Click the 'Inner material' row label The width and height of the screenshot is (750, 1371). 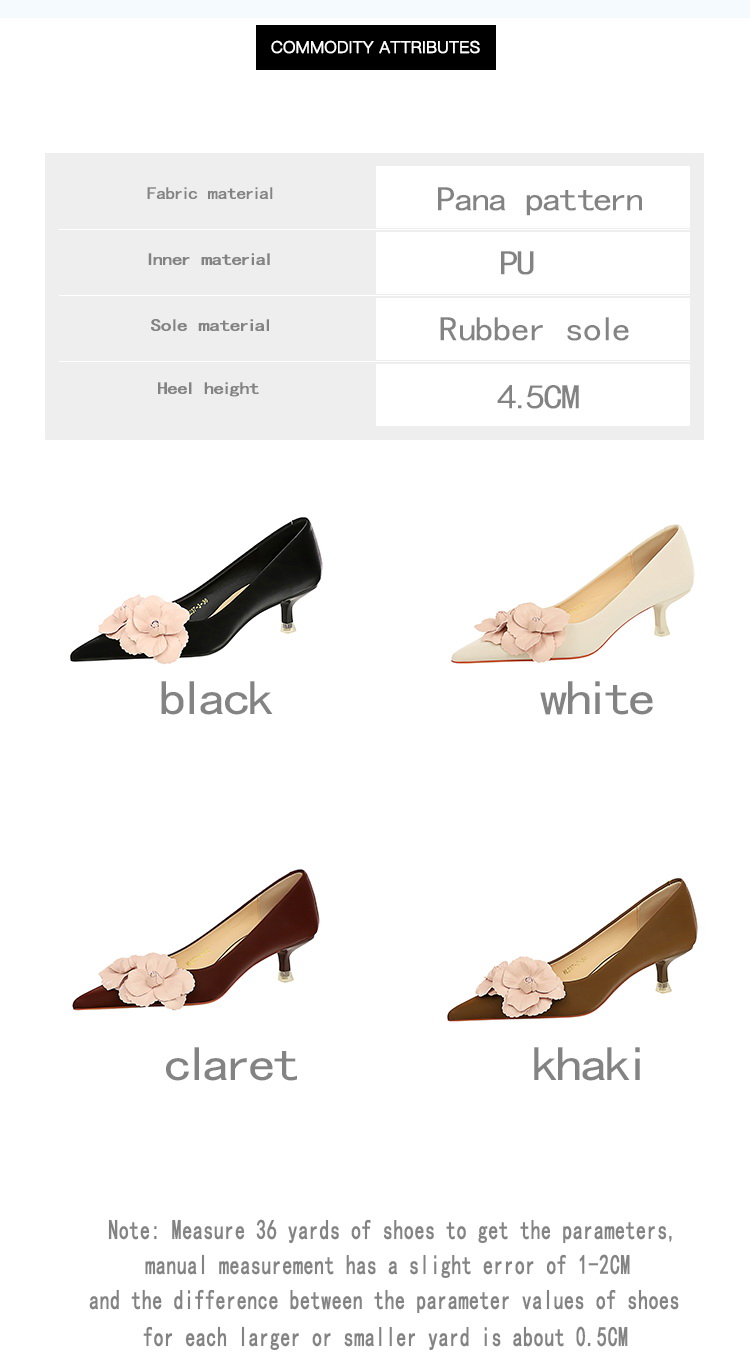209,259
